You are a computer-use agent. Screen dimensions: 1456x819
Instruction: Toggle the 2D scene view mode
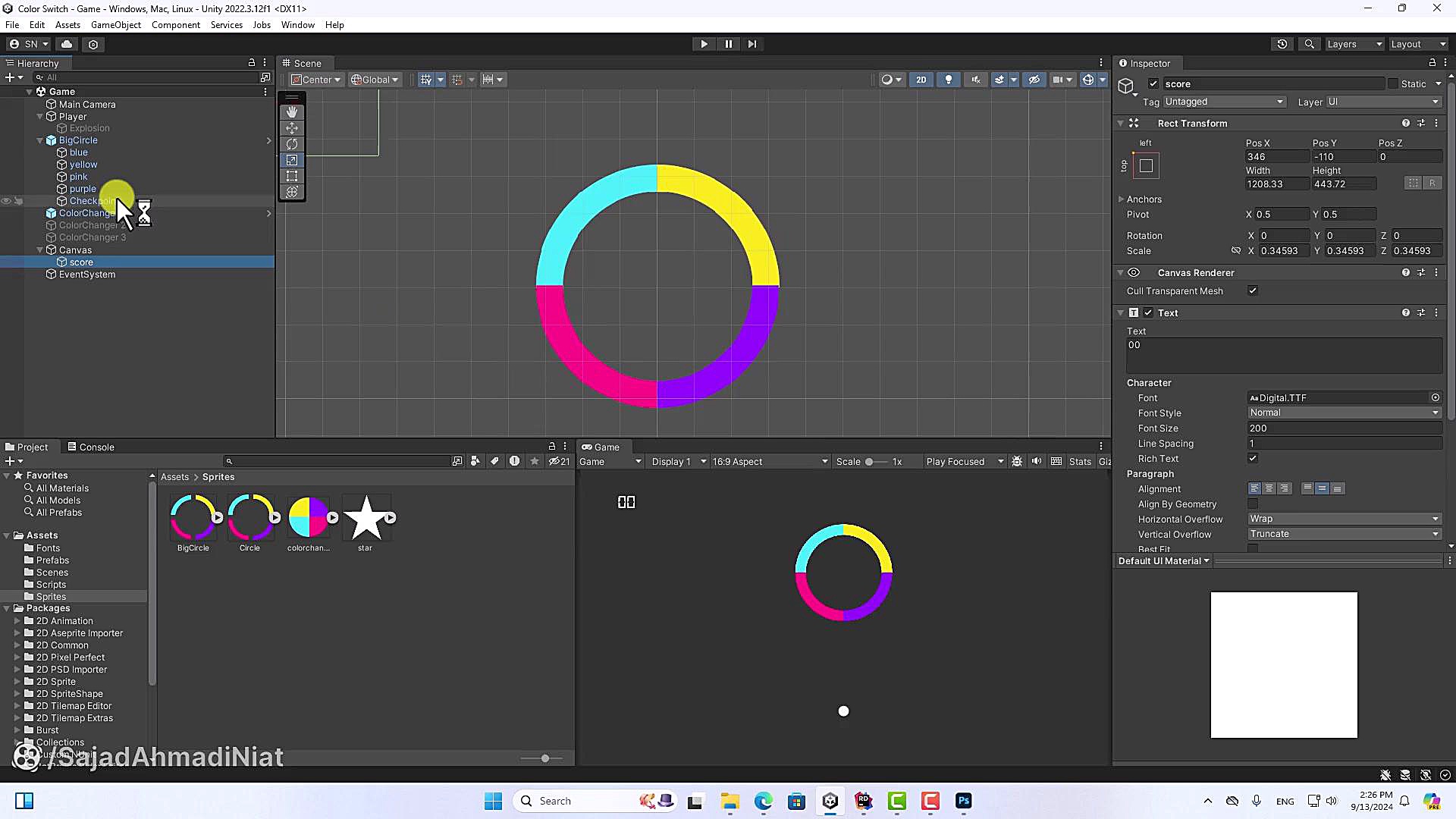pos(921,80)
